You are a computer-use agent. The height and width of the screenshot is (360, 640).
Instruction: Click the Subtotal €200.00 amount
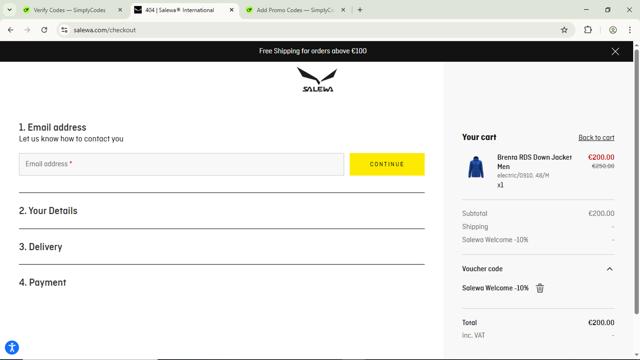click(601, 213)
